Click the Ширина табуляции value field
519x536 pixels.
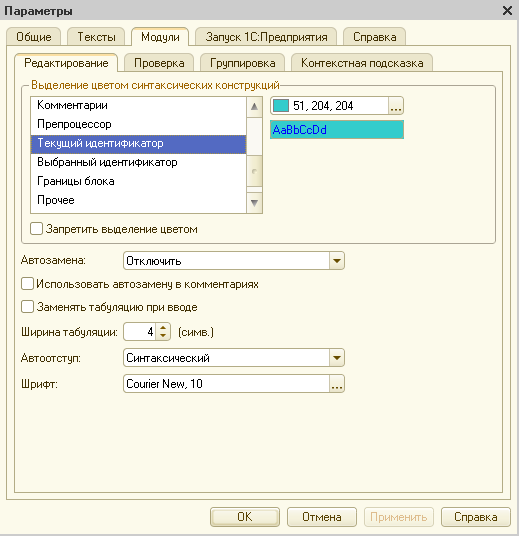point(139,332)
